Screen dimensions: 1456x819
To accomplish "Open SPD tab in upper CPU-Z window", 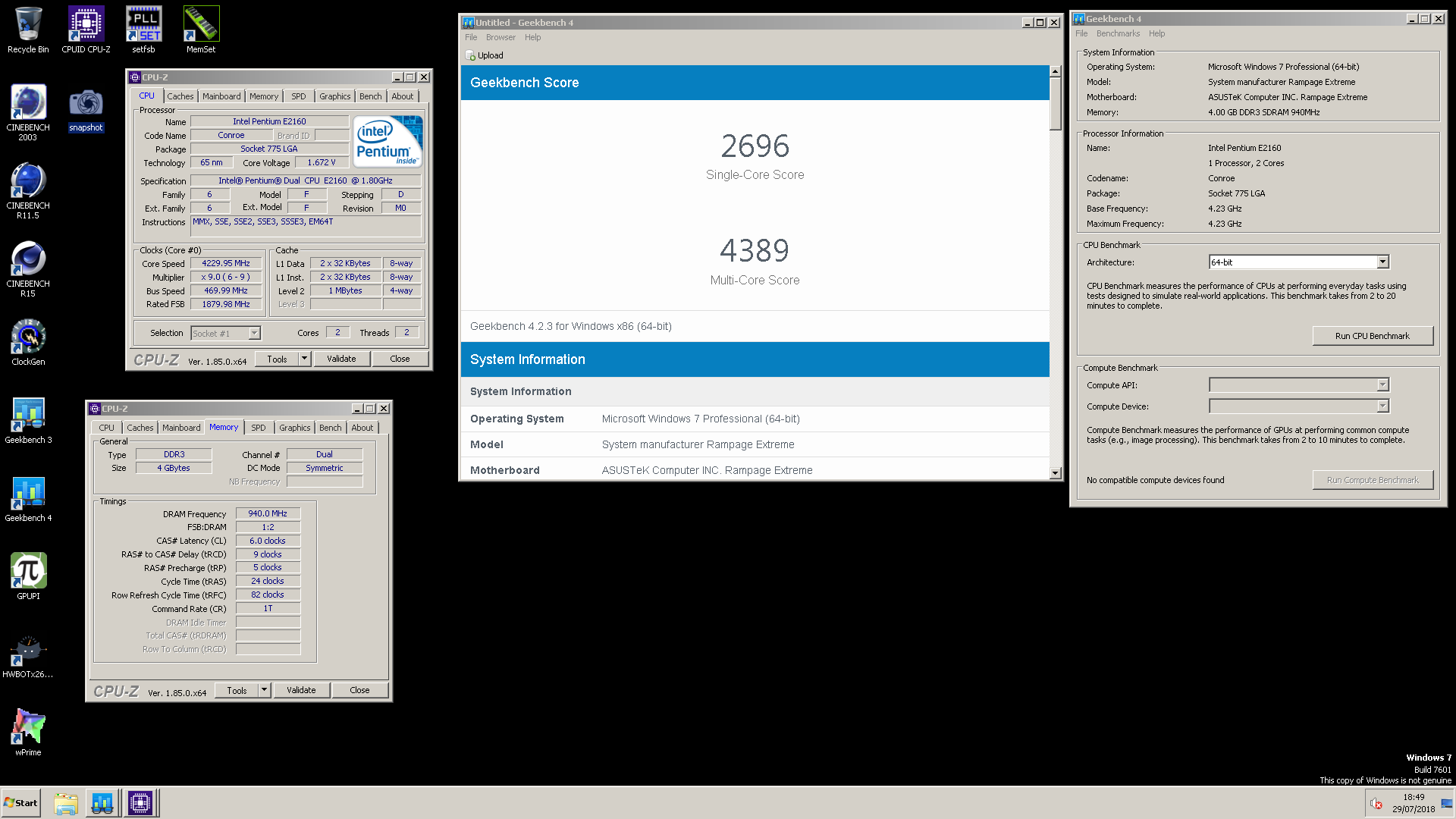I will tap(299, 96).
